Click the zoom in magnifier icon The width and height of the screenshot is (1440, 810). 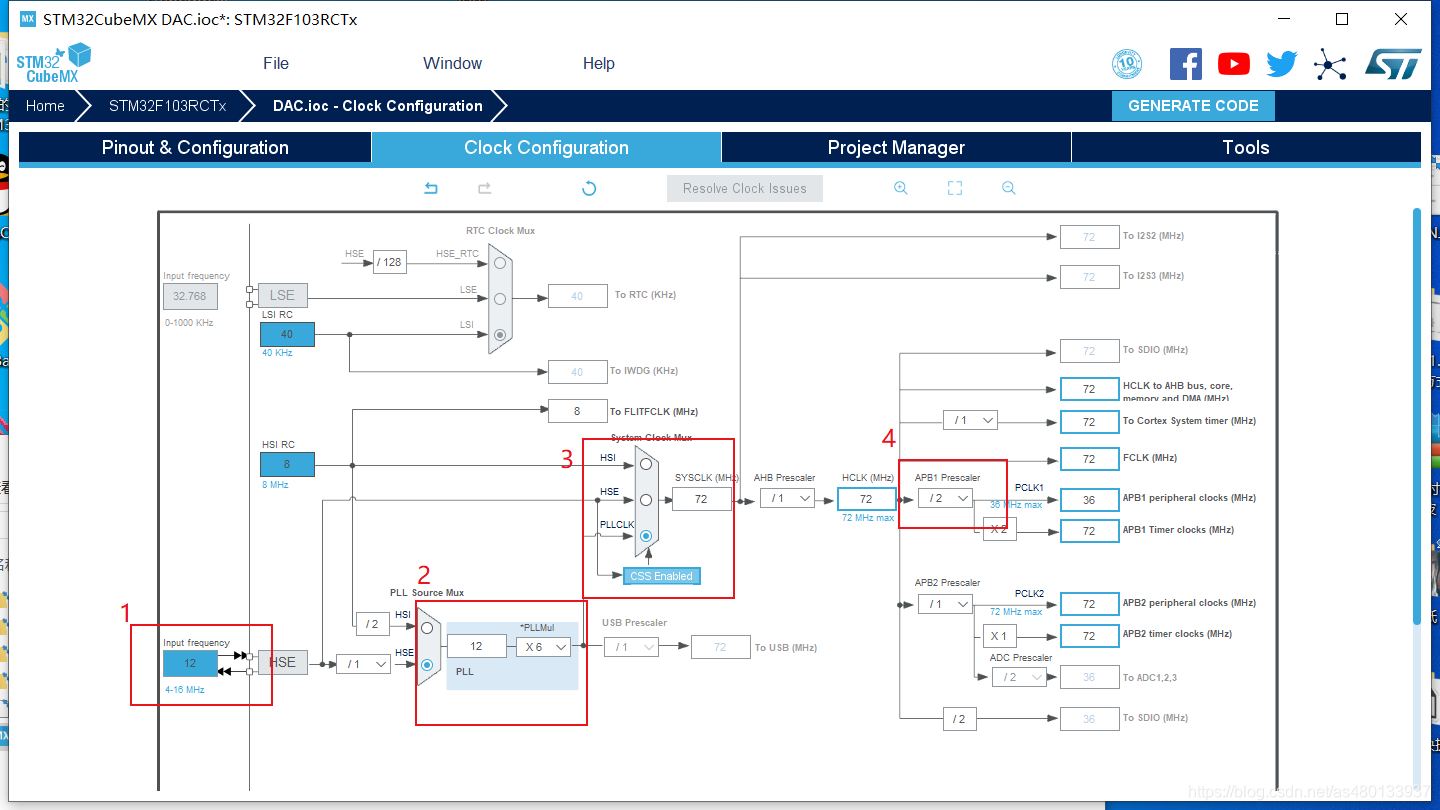(900, 188)
